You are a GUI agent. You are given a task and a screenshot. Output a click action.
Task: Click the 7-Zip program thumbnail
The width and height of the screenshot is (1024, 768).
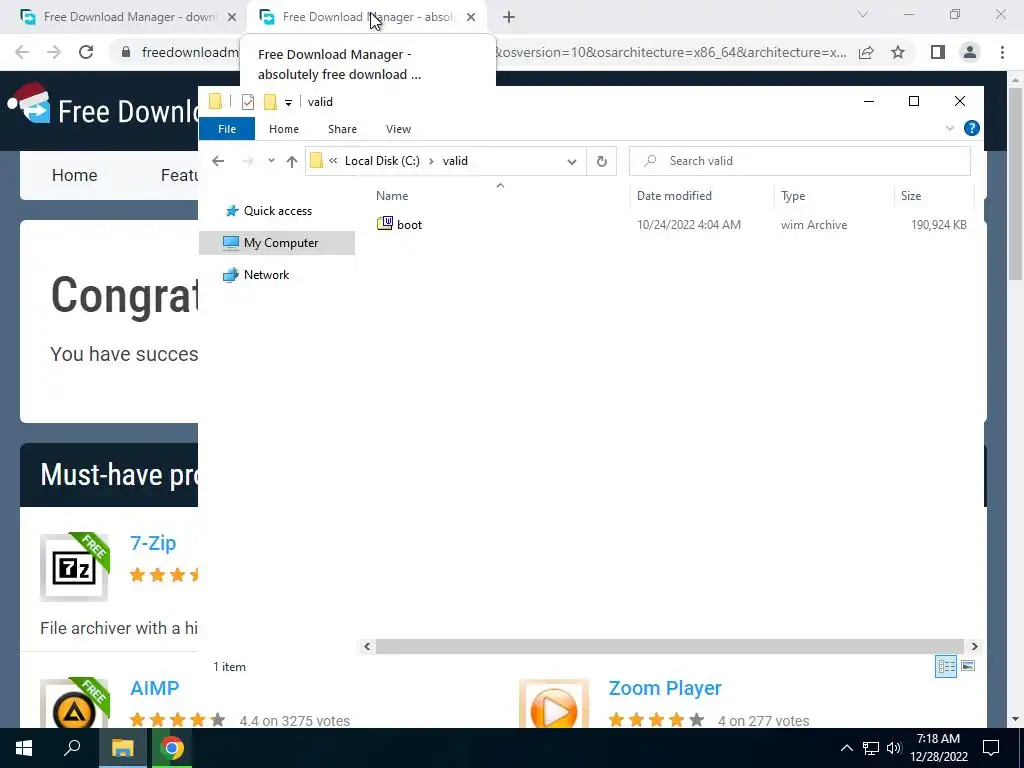coord(74,567)
